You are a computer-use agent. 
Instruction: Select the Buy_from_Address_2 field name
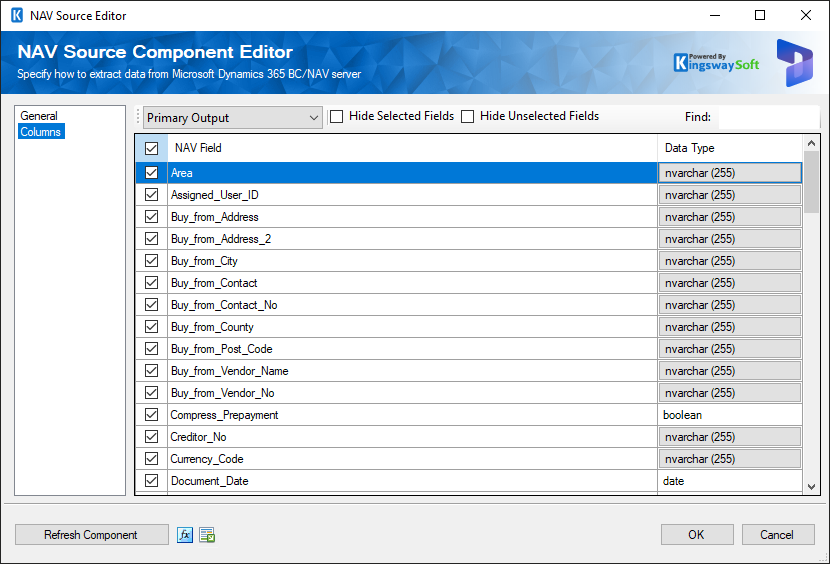pos(412,239)
